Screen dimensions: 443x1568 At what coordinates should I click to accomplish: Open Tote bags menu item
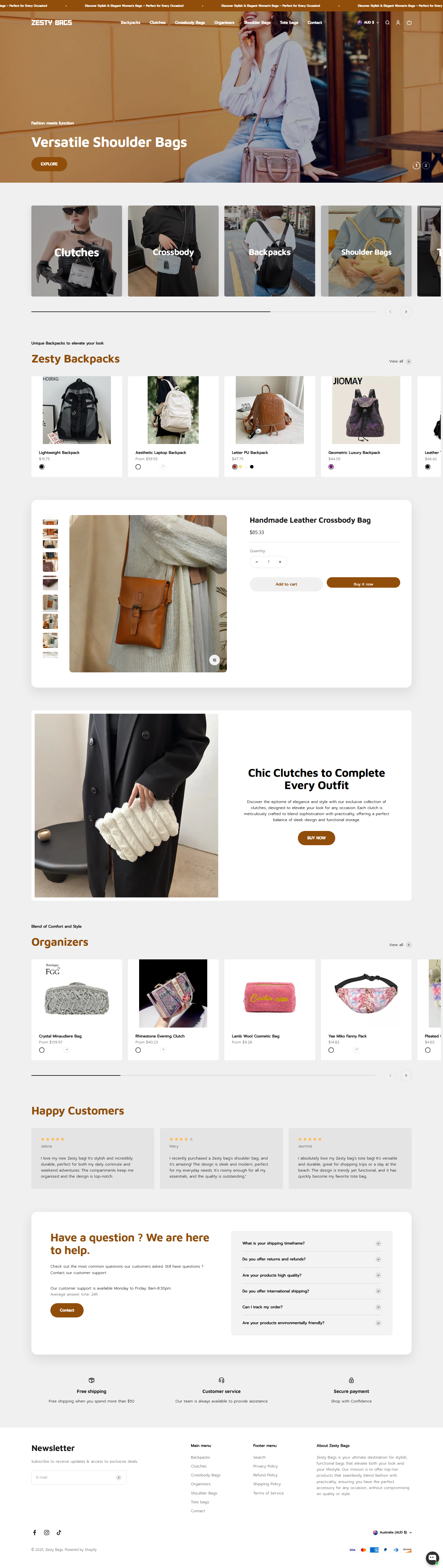(x=289, y=23)
